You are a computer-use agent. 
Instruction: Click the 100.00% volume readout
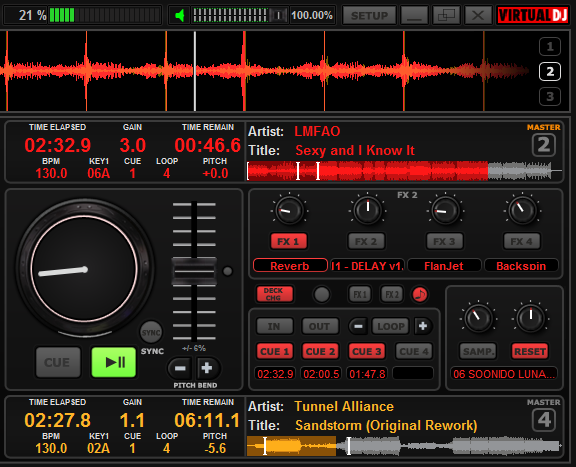coord(312,15)
